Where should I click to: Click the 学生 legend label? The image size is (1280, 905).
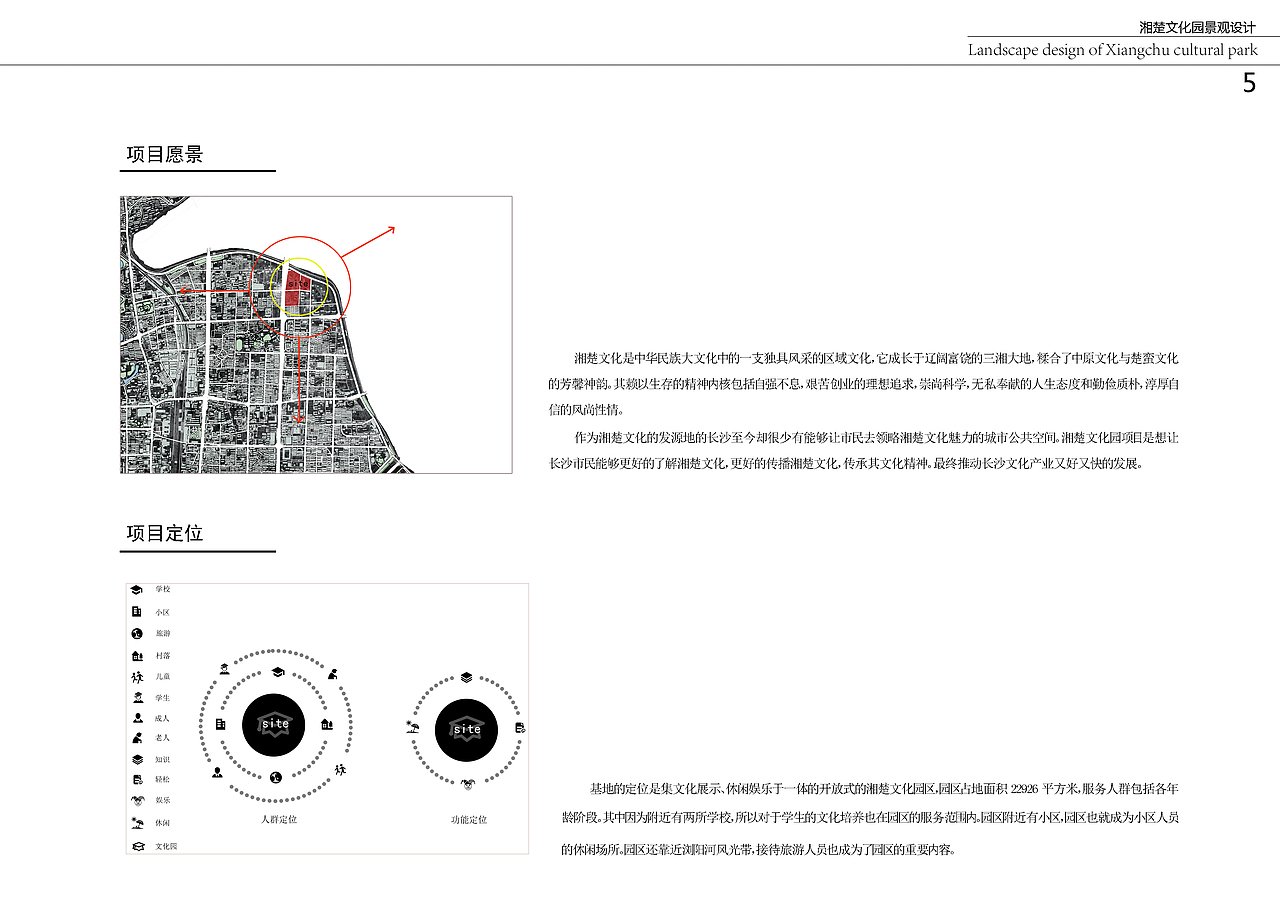click(x=163, y=698)
